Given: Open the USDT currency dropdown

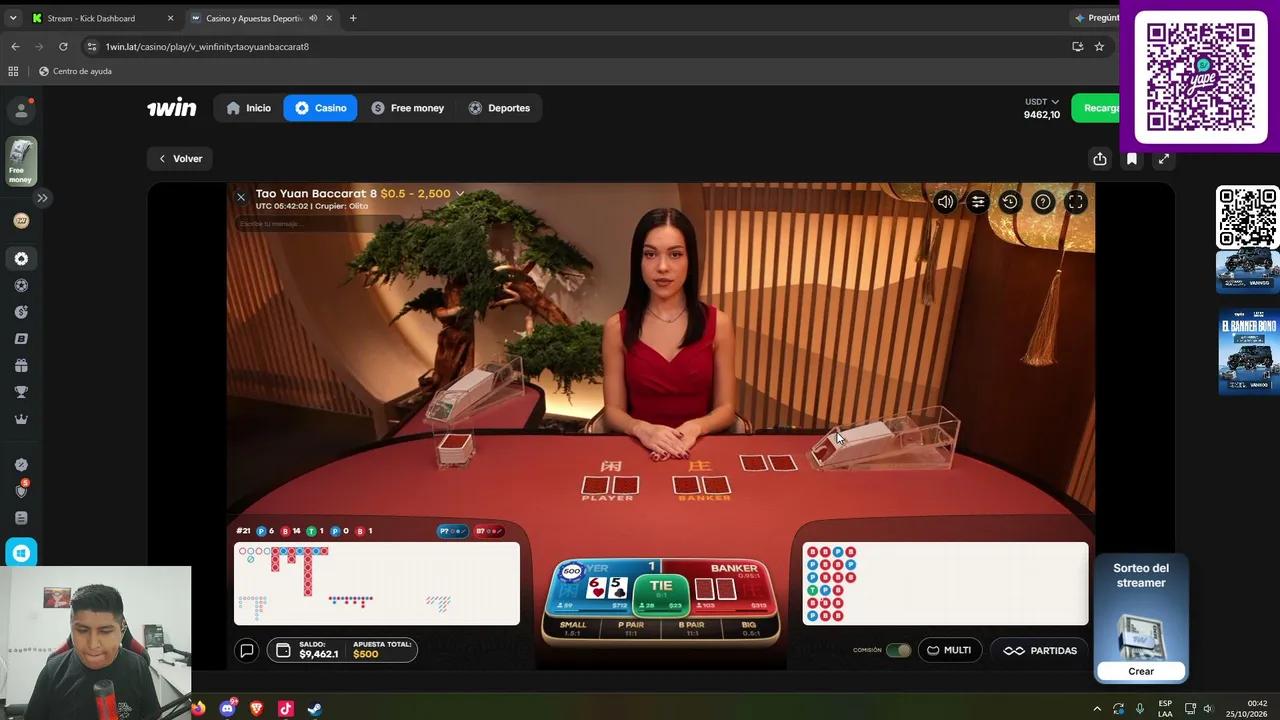Looking at the screenshot, I should point(1042,102).
